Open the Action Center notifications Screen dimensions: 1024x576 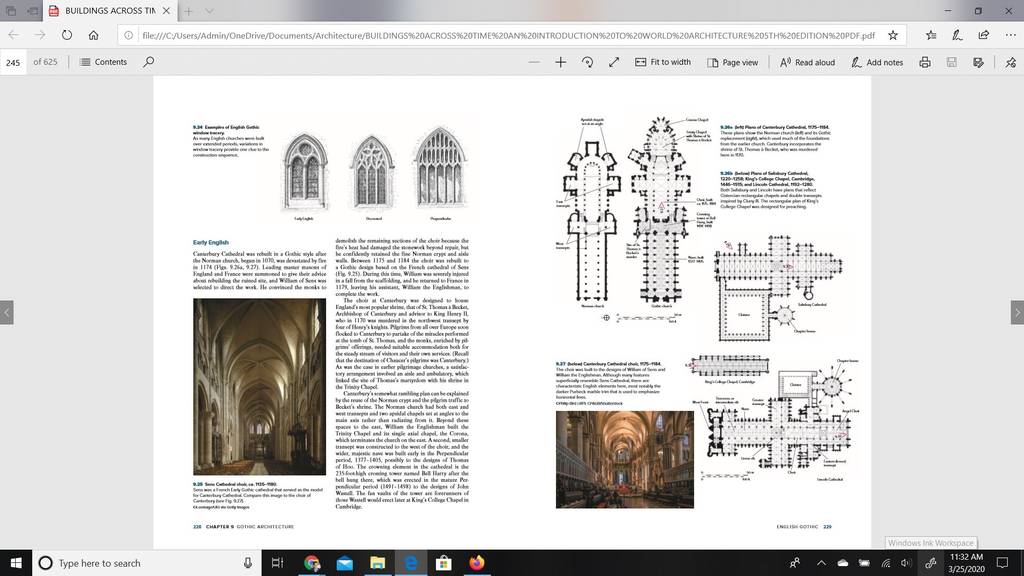(x=1003, y=563)
